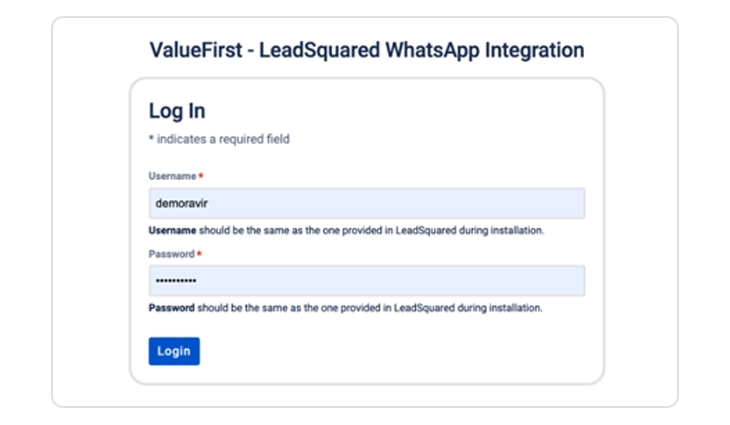Click the '* indicates a required field' note

coord(219,139)
